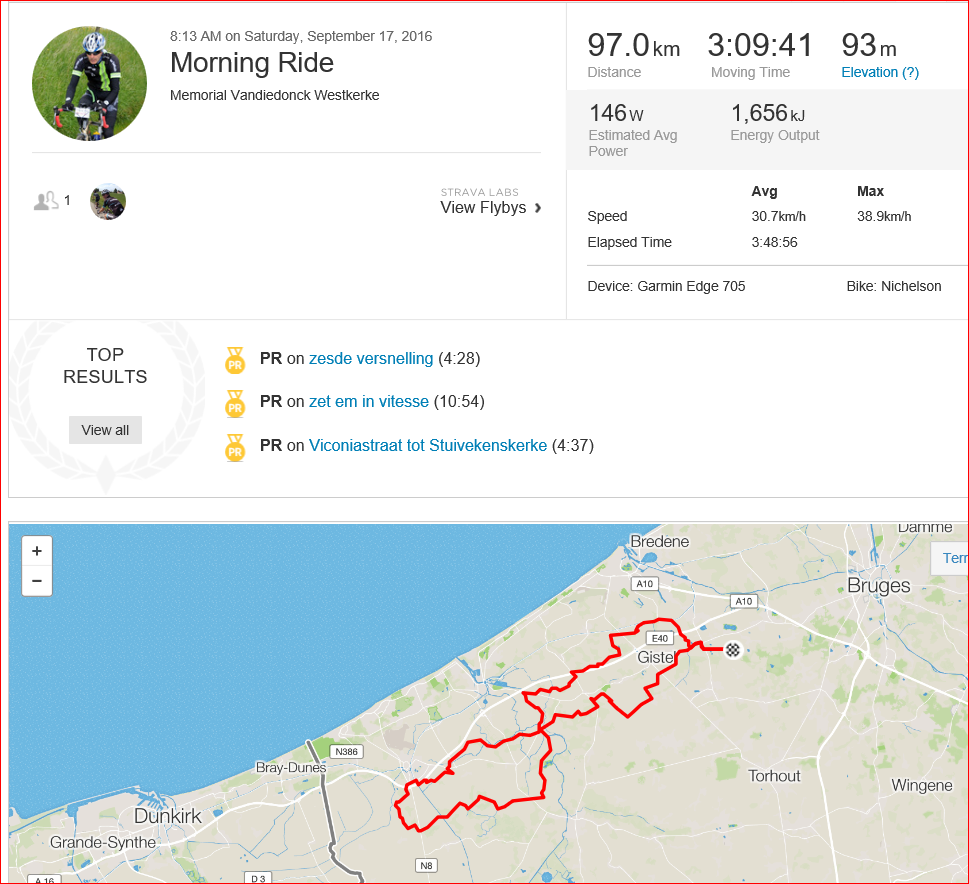Viewport: 969px width, 884px height.
Task: Open the Viconiastraat tot Stuivekenskerke segment link
Action: tap(428, 446)
